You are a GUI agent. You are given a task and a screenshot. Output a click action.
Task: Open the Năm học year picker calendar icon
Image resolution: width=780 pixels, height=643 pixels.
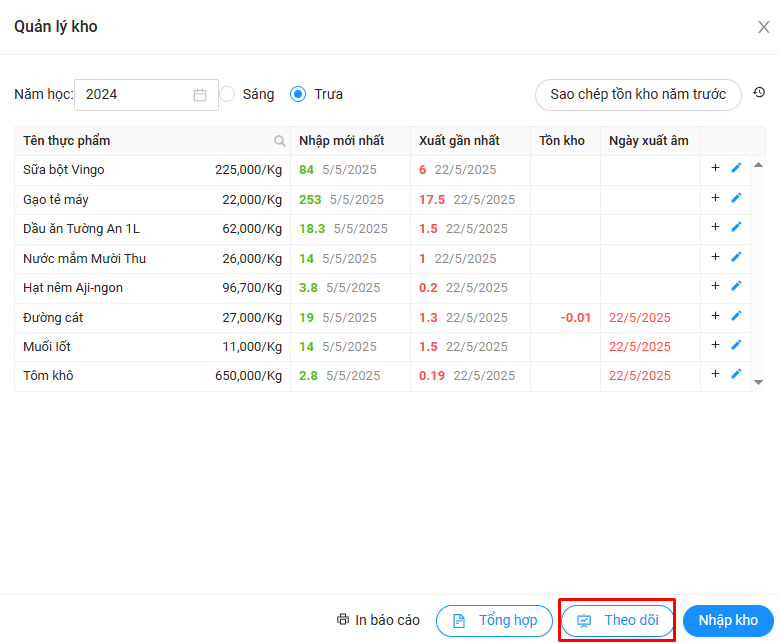point(200,95)
